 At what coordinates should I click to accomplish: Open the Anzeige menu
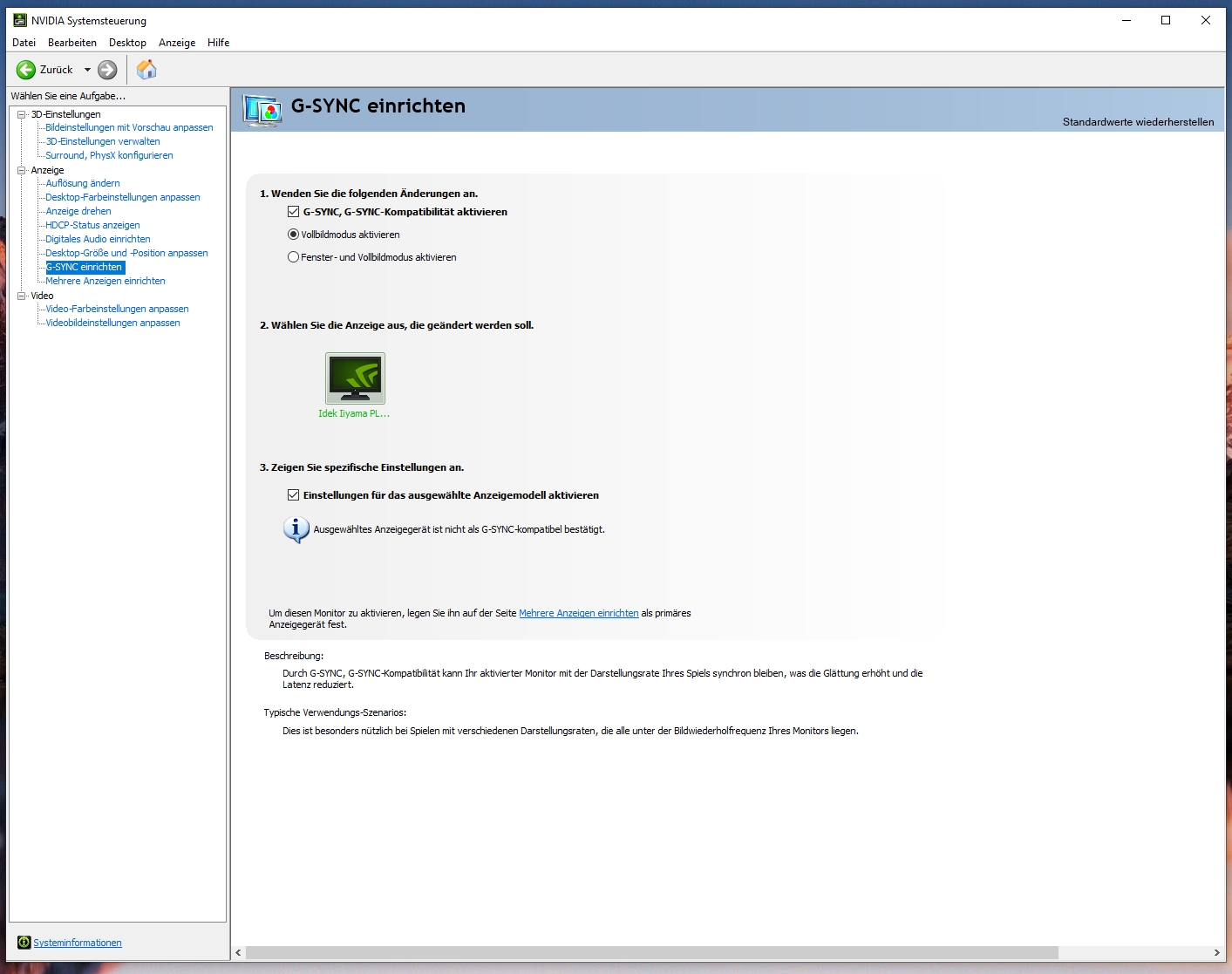[177, 43]
